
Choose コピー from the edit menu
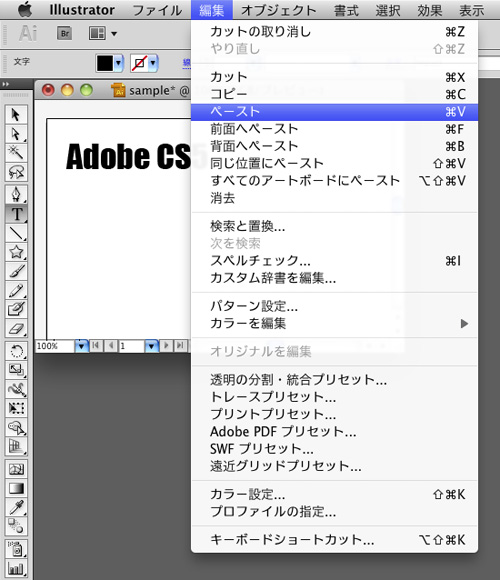[x=334, y=94]
